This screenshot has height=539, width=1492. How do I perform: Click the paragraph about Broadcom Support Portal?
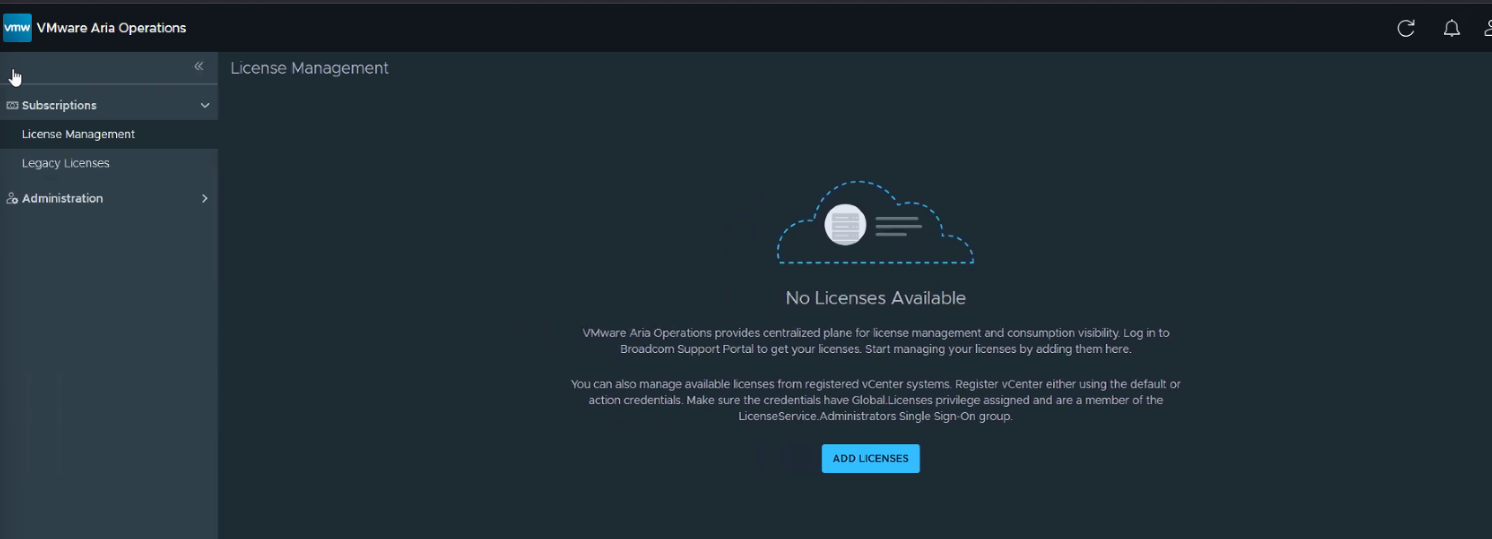pos(876,341)
